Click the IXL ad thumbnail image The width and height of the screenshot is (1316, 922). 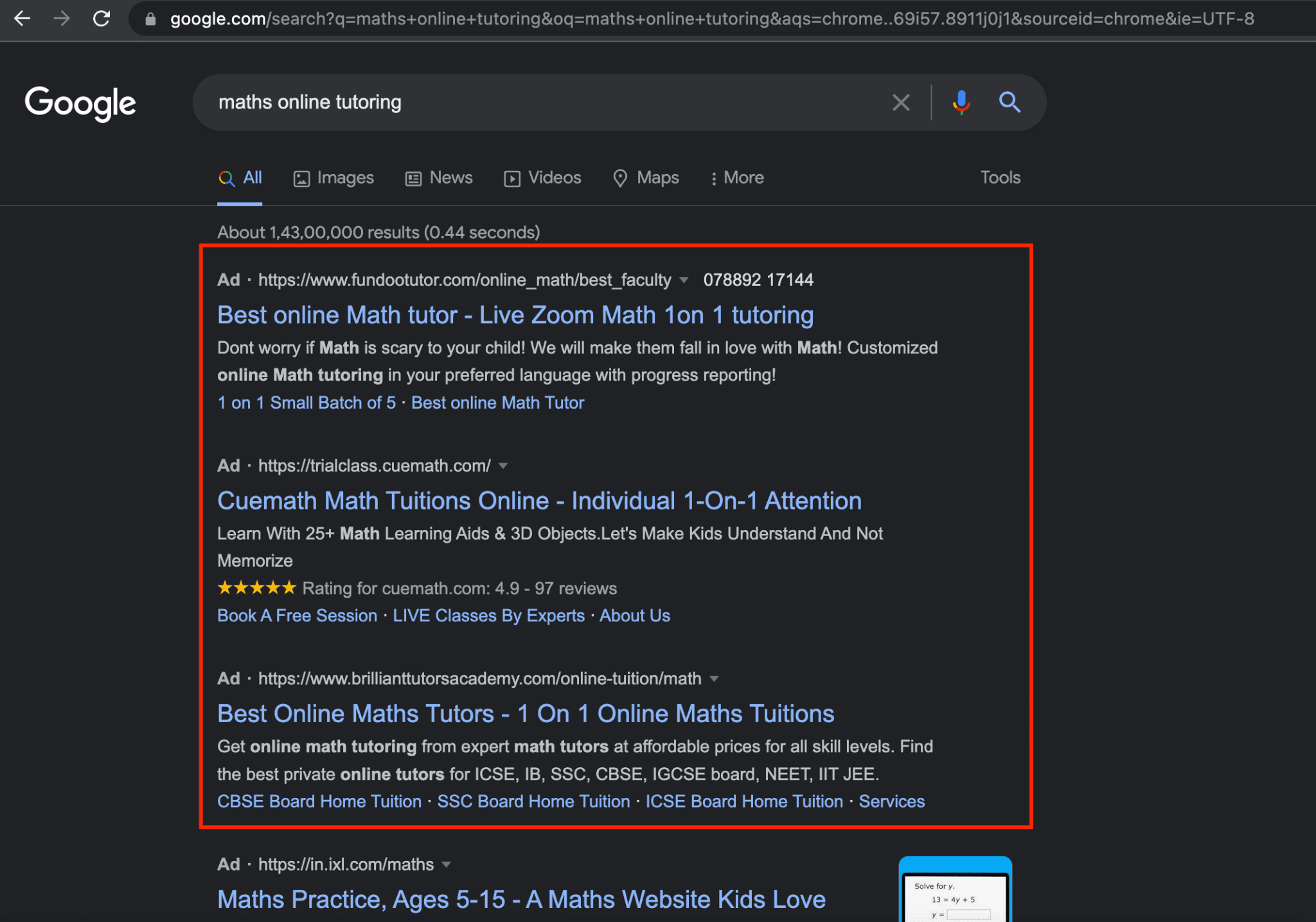(x=955, y=890)
